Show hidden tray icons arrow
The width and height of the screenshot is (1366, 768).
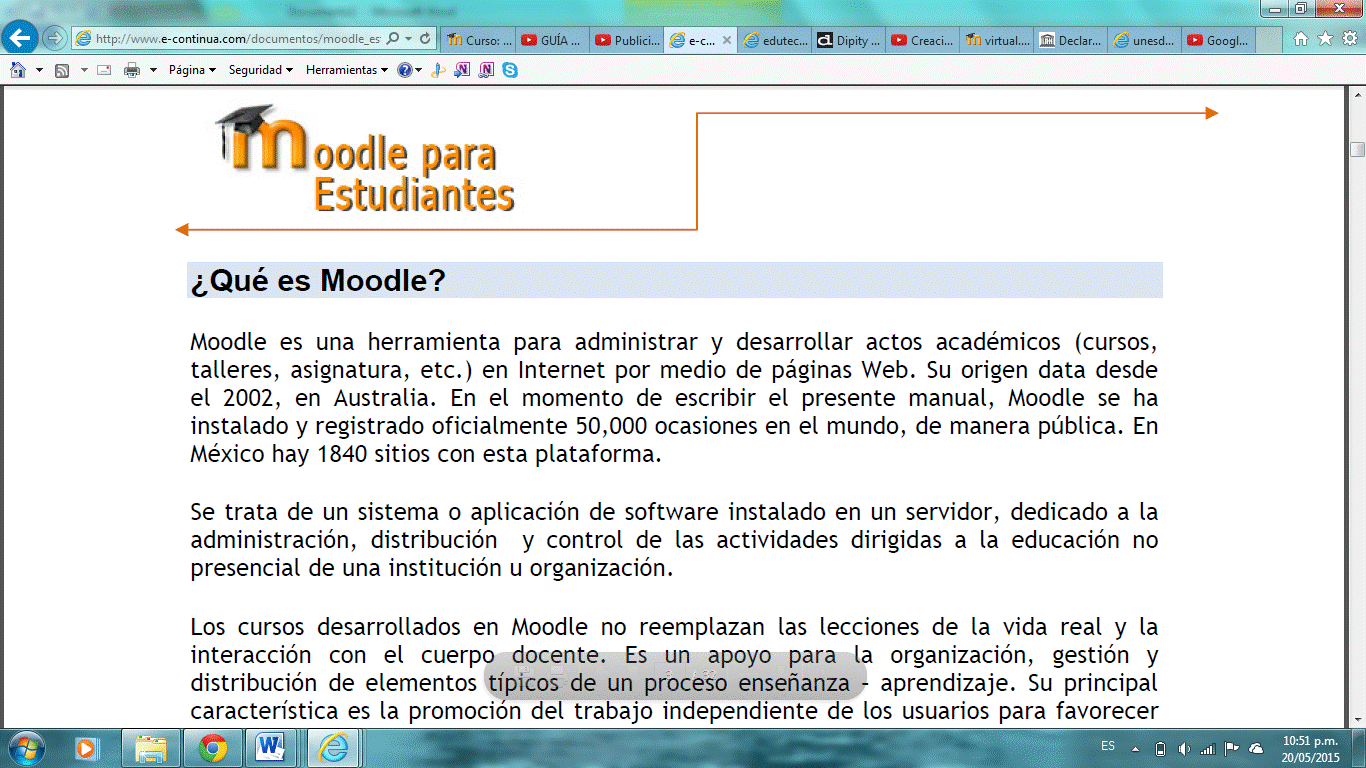(x=1135, y=749)
